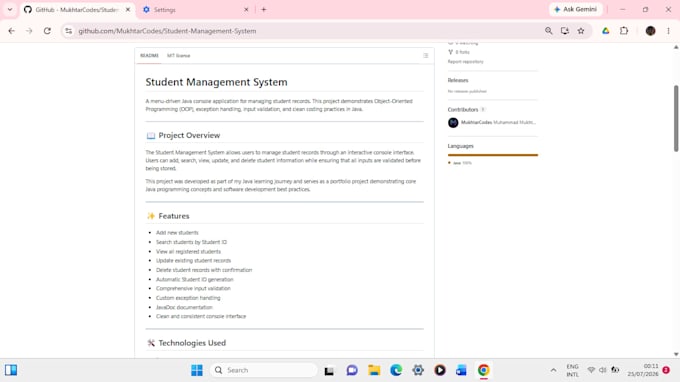The image size is (680, 382).
Task: Open the Settings gear app in taskbar
Action: pyautogui.click(x=418, y=370)
